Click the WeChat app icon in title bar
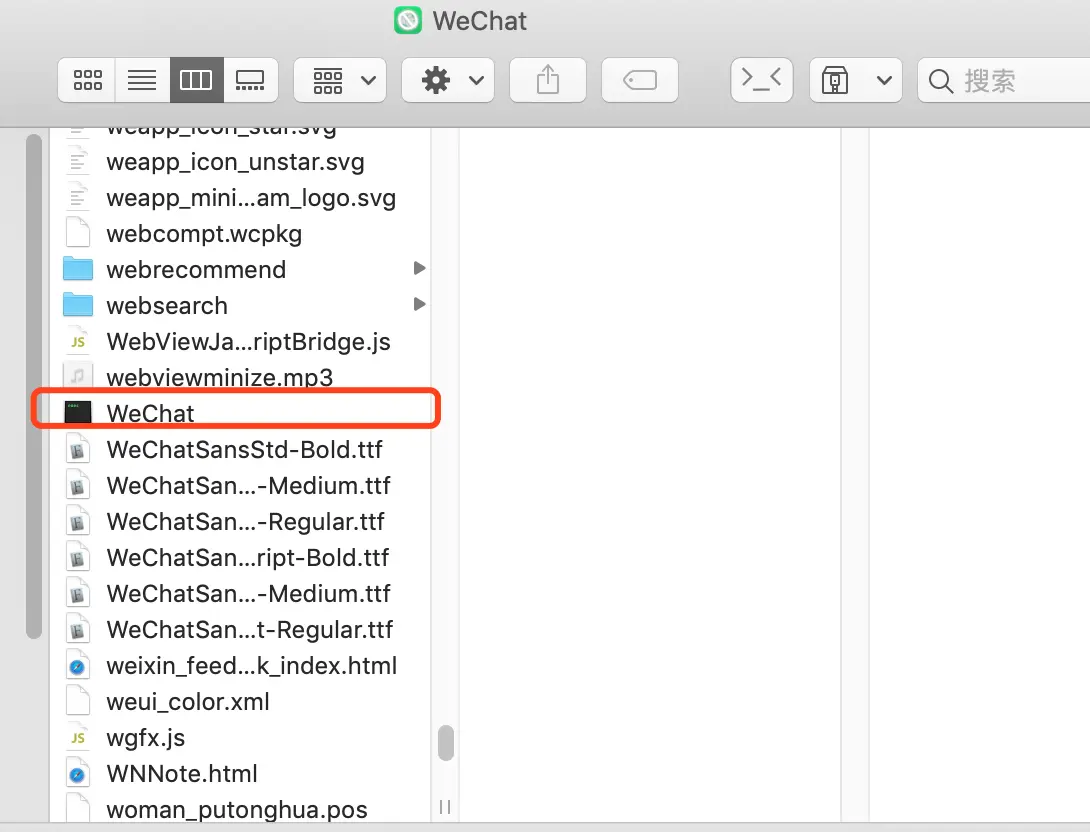This screenshot has height=832, width=1090. pos(408,20)
